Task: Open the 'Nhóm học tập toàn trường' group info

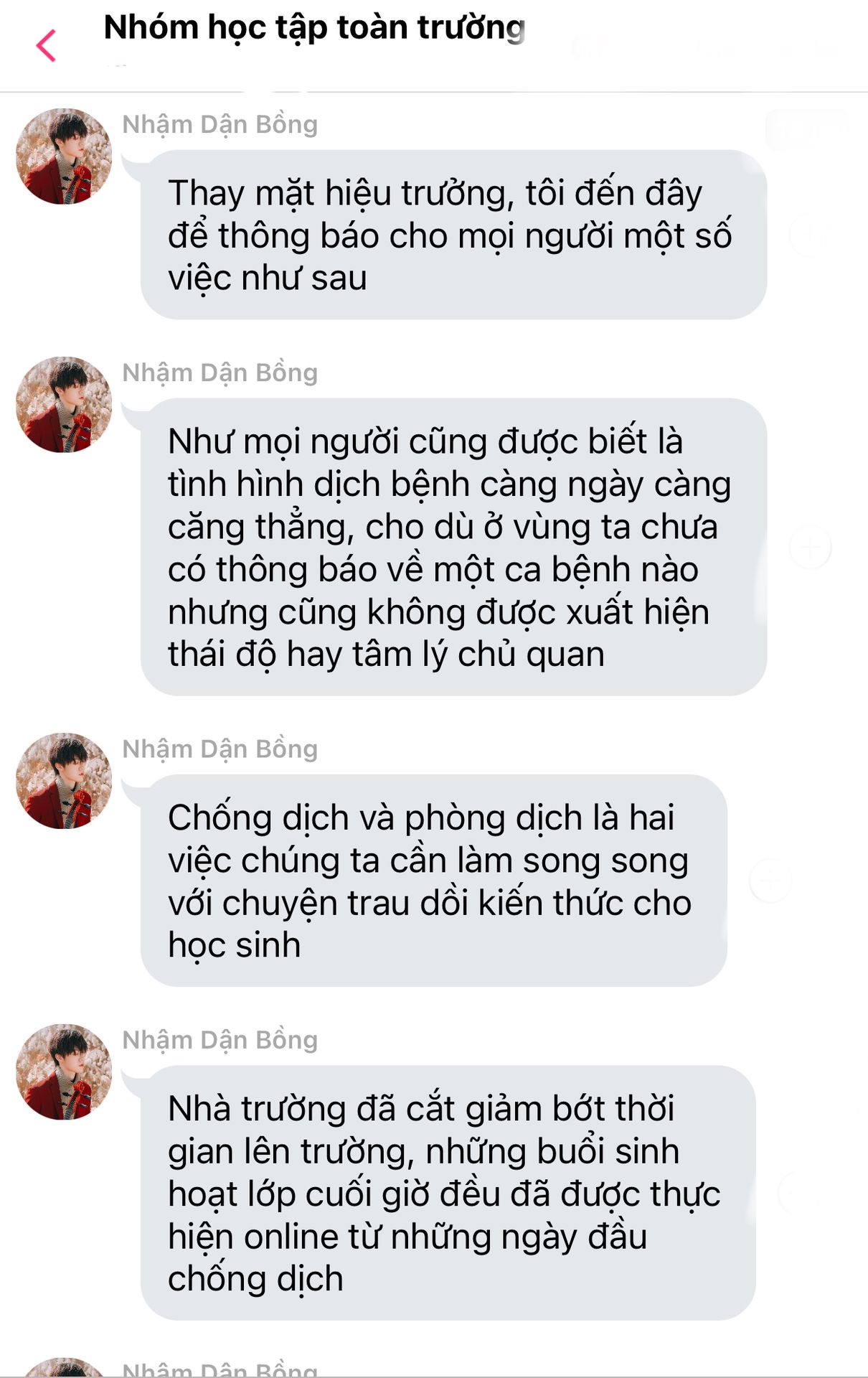Action: pyautogui.click(x=314, y=28)
